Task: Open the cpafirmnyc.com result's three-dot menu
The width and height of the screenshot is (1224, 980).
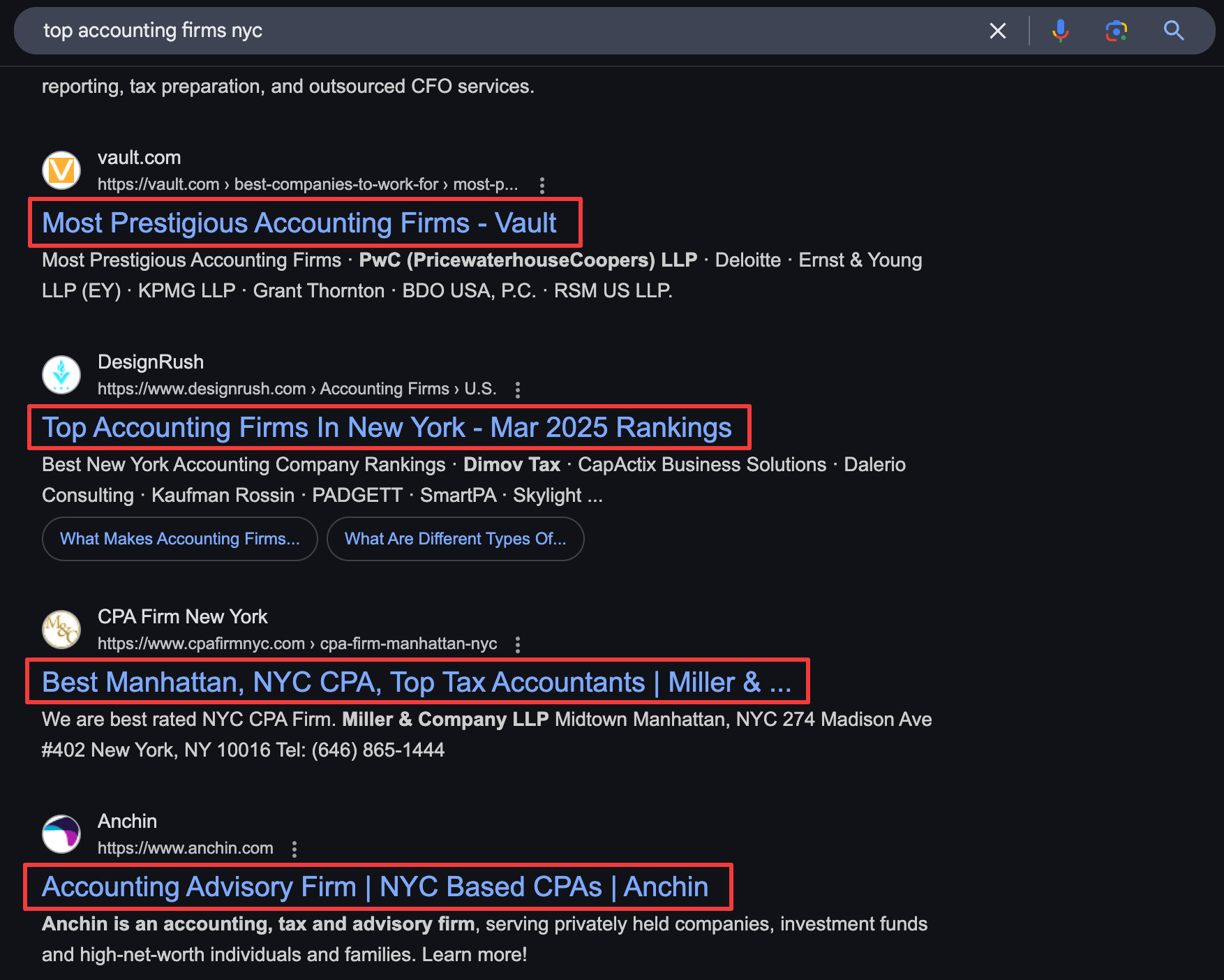Action: tap(518, 644)
